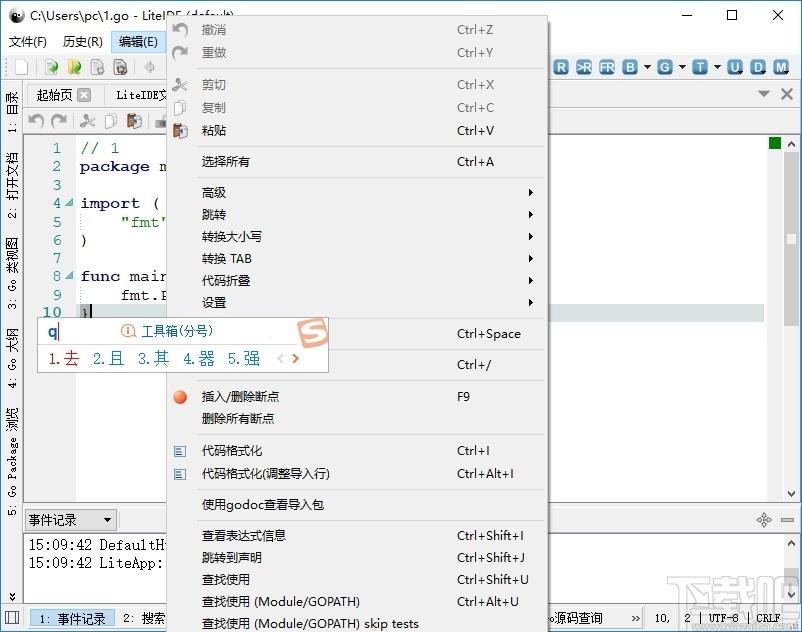Toggle the 2: 打开文档 side panel
This screenshot has width=802, height=632.
pyautogui.click(x=12, y=185)
